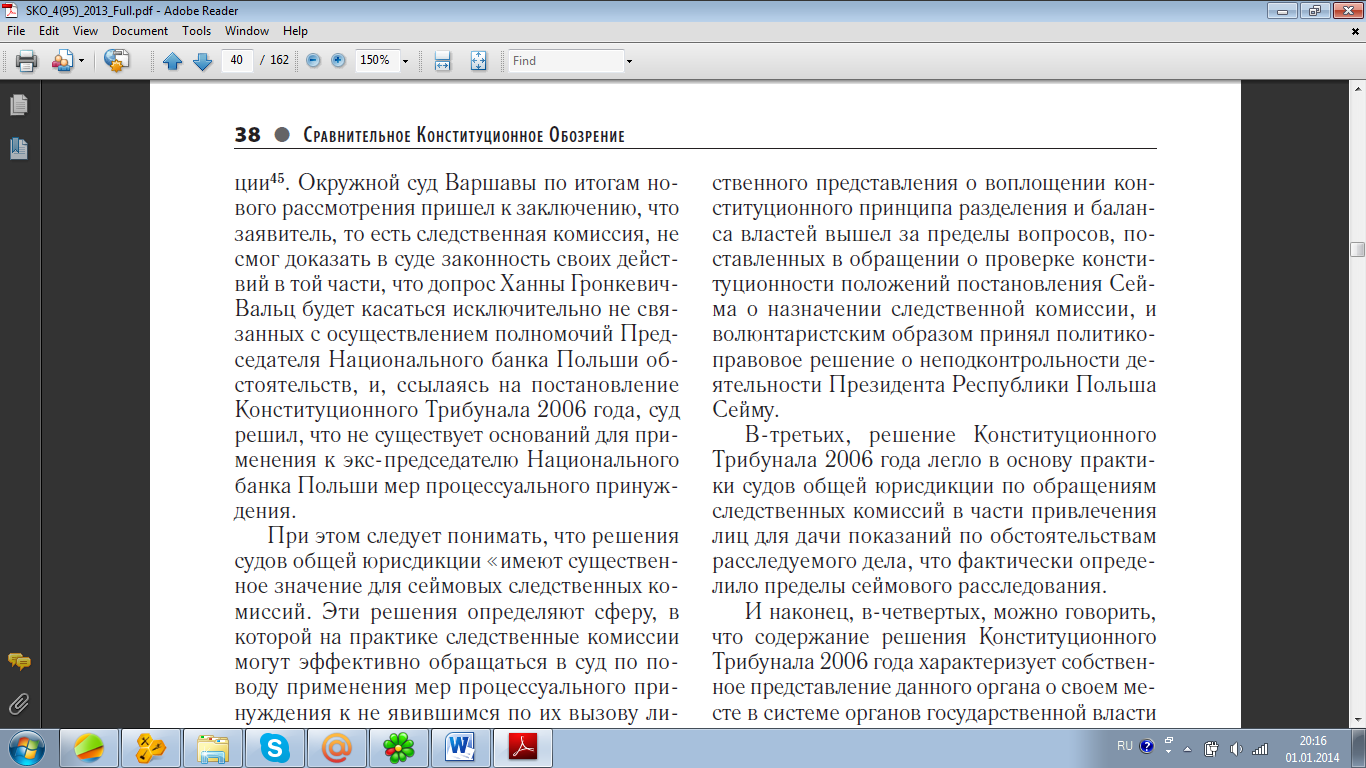The image size is (1366, 768).
Task: Click the network signal bars tray icon
Action: tap(1260, 747)
